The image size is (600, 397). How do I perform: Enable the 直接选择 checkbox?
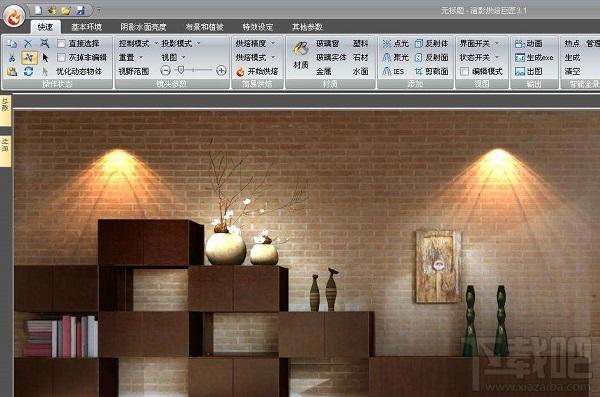click(x=61, y=44)
